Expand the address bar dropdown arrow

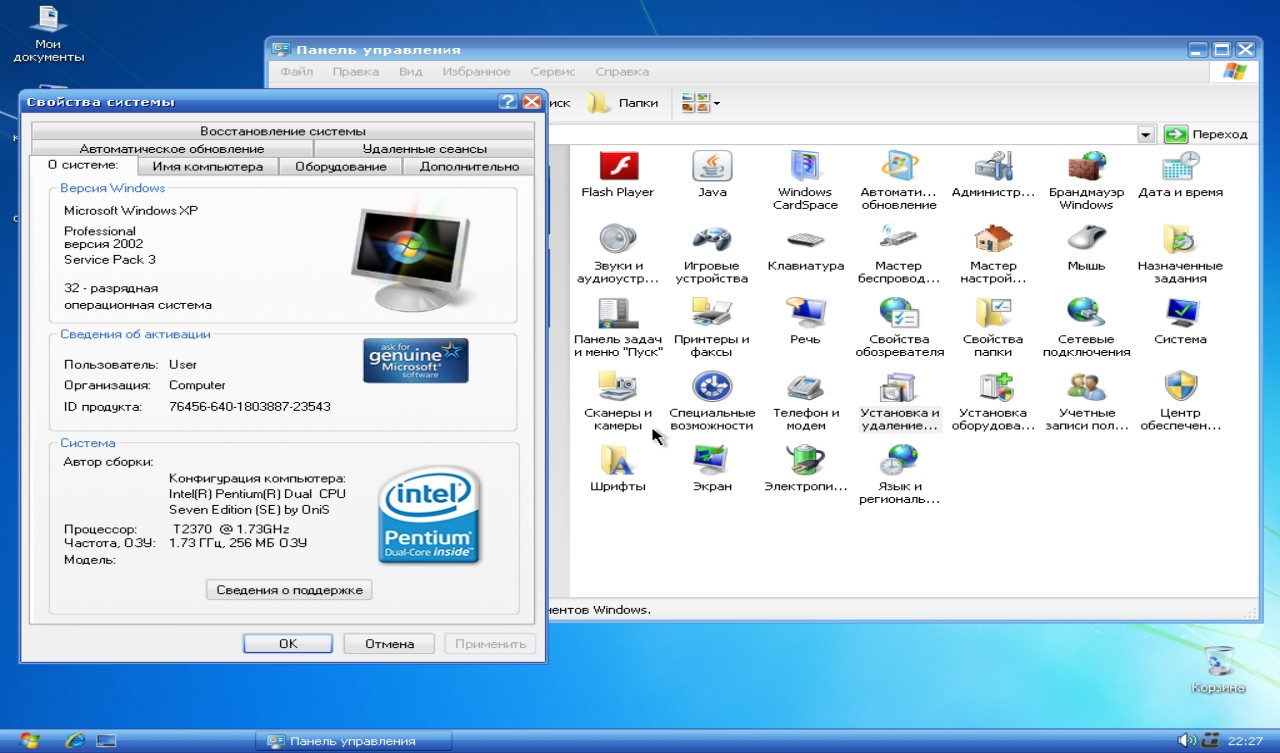tap(1146, 134)
